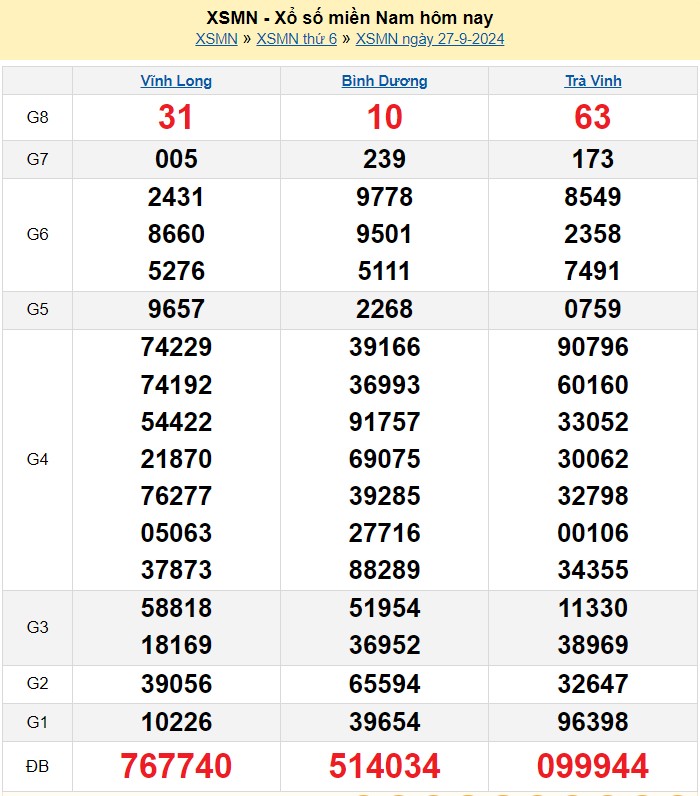Image resolution: width=700 pixels, height=796 pixels.
Task: Click the G8 result 31 for Vĩnh Long
Action: tap(176, 118)
